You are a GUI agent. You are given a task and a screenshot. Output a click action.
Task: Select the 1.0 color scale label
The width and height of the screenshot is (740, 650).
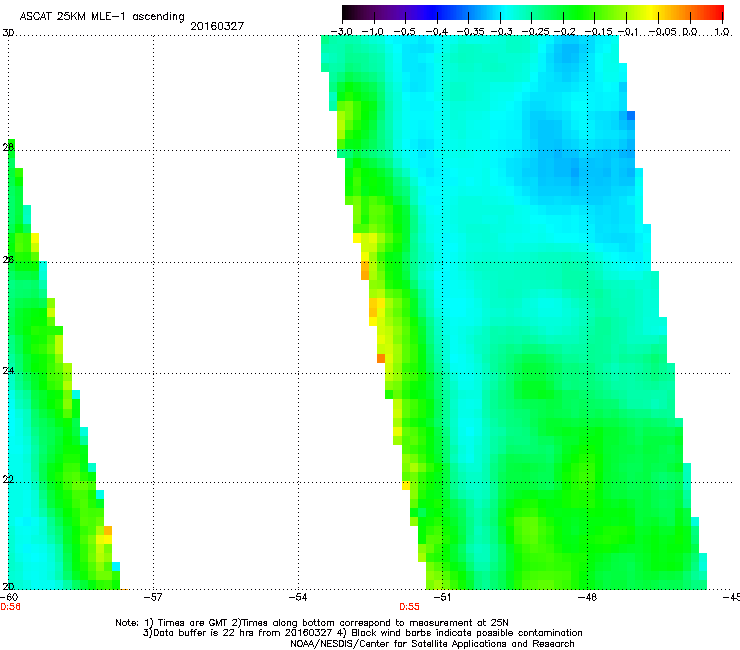coord(722,32)
